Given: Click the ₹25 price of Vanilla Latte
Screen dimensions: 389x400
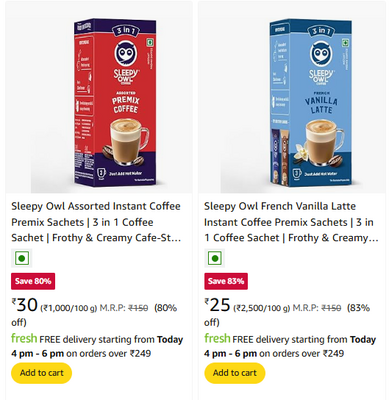Looking at the screenshot, I should (x=217, y=305).
